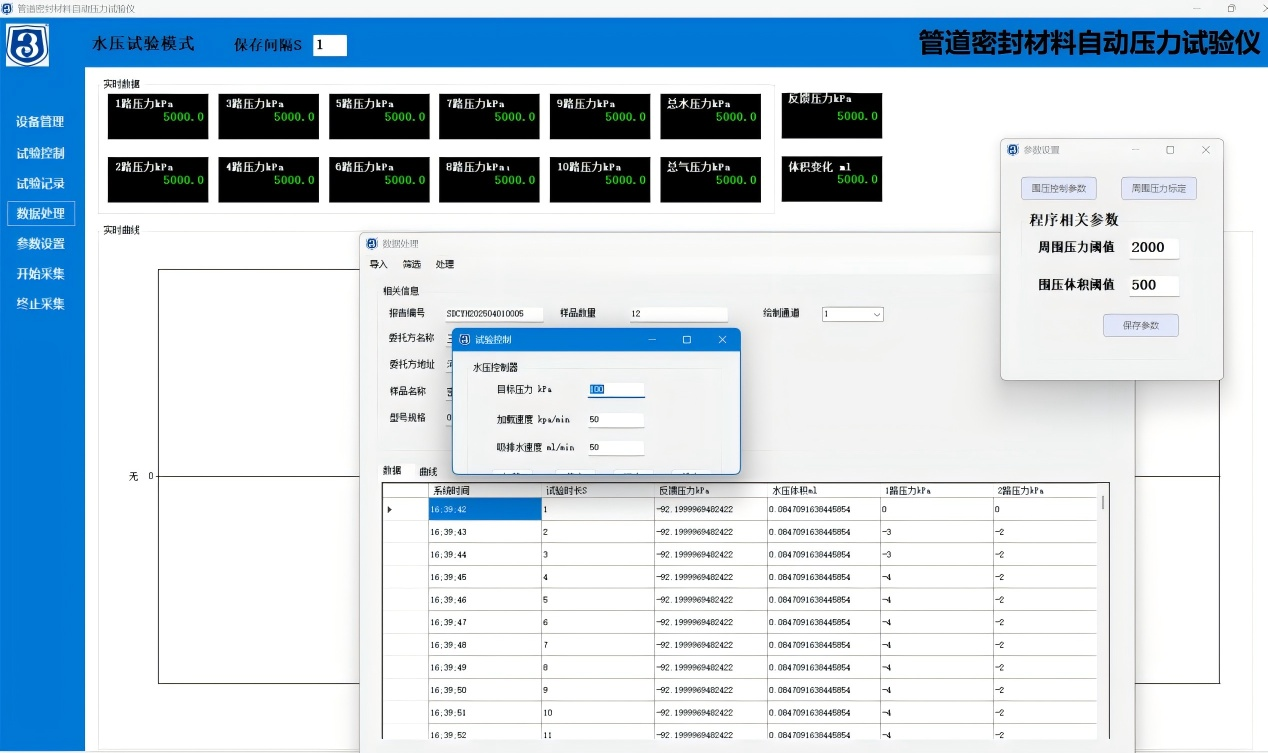Minimize the 参数设置 window
The image size is (1268, 753).
pos(1135,150)
